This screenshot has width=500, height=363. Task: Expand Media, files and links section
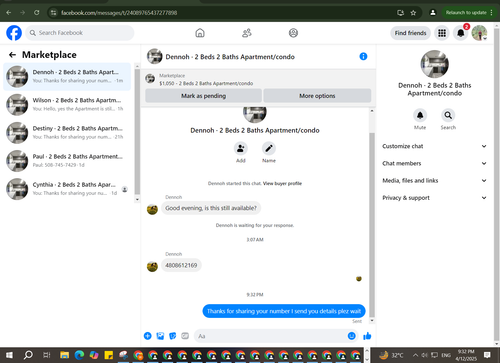[434, 181]
